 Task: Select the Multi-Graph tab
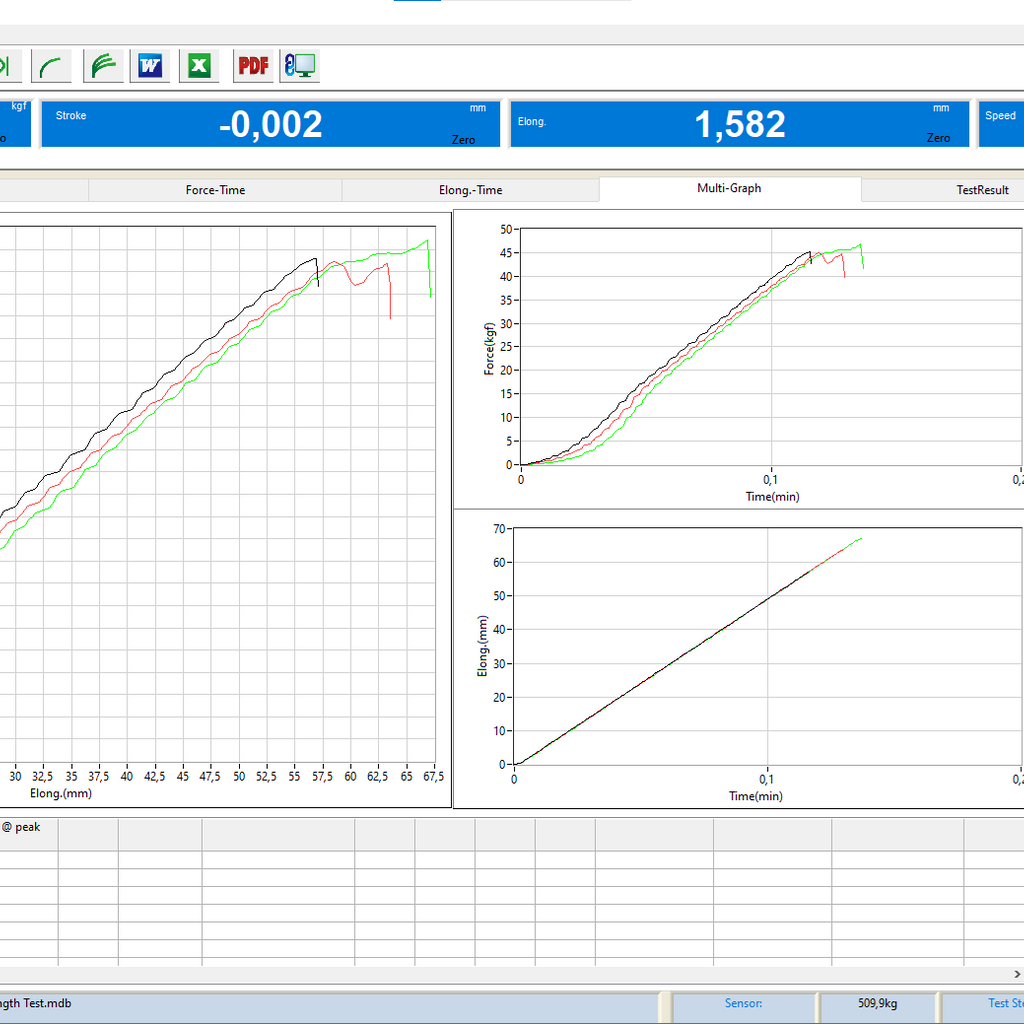tap(729, 188)
